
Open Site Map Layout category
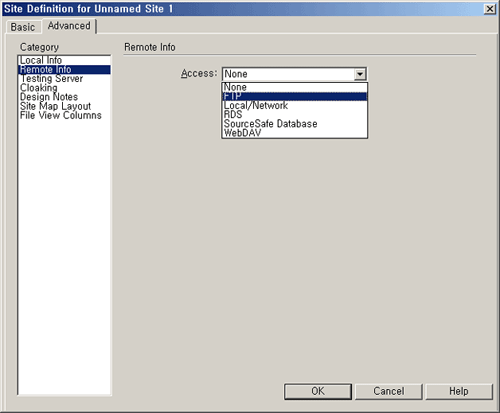[x=64, y=106]
